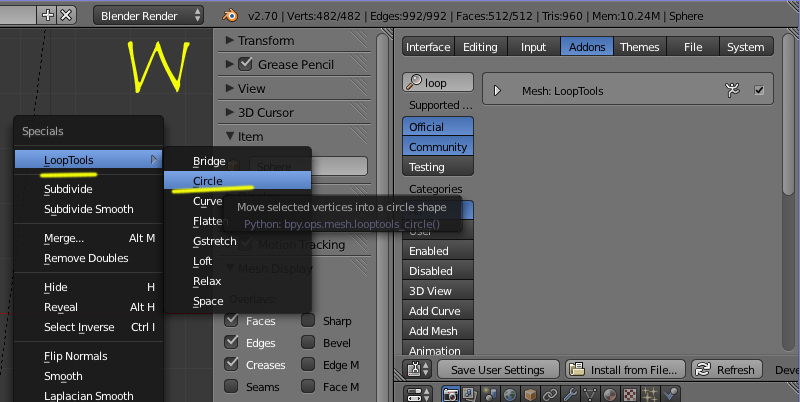Toggle the Testing support level filter
Image resolution: width=800 pixels, height=402 pixels.
(x=438, y=166)
